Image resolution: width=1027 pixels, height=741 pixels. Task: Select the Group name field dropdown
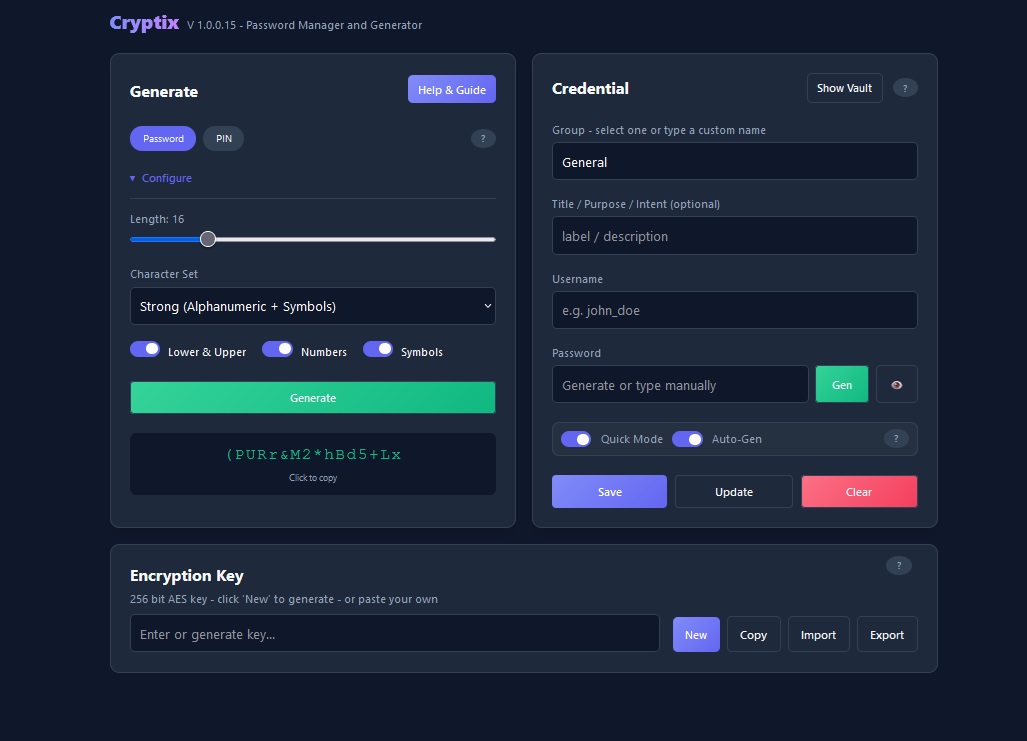click(x=734, y=161)
